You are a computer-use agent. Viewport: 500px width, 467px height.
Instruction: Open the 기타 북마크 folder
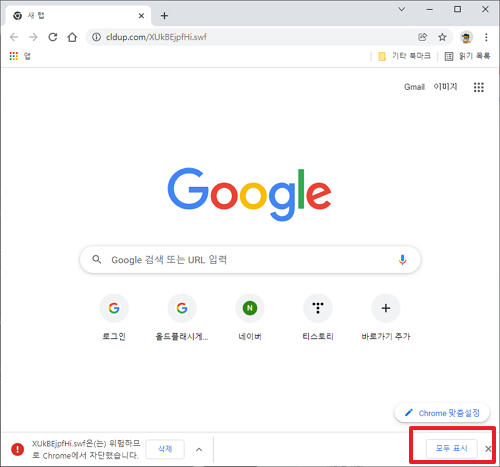pos(405,56)
